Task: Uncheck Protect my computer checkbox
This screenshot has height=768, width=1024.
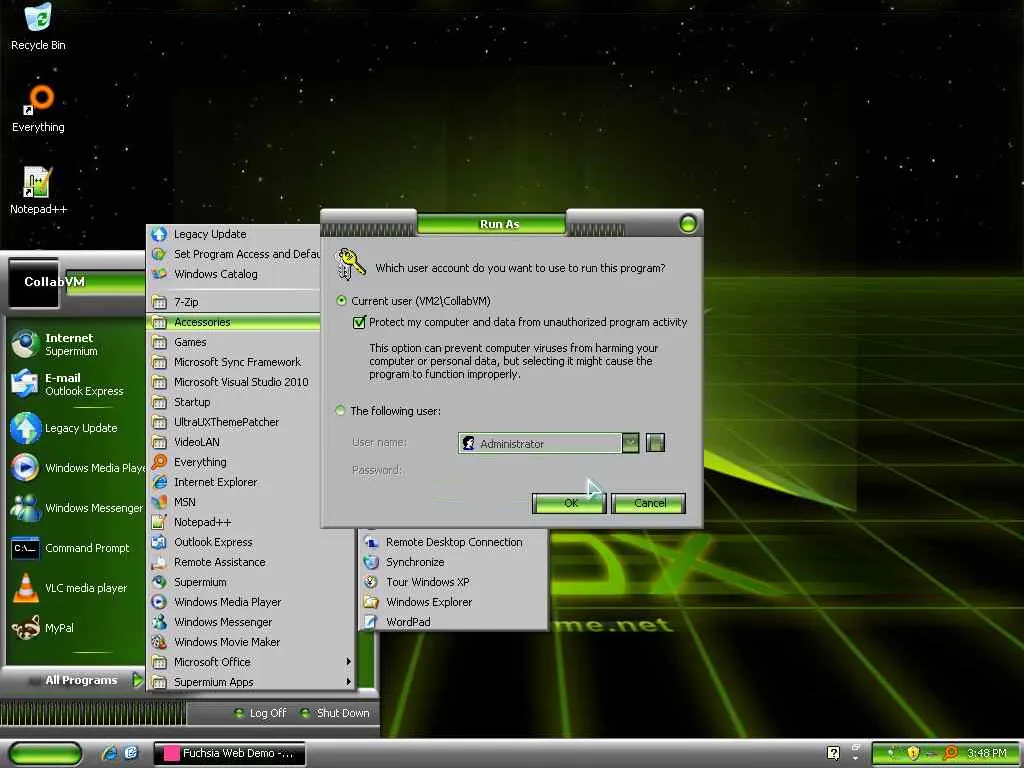Action: tap(359, 322)
